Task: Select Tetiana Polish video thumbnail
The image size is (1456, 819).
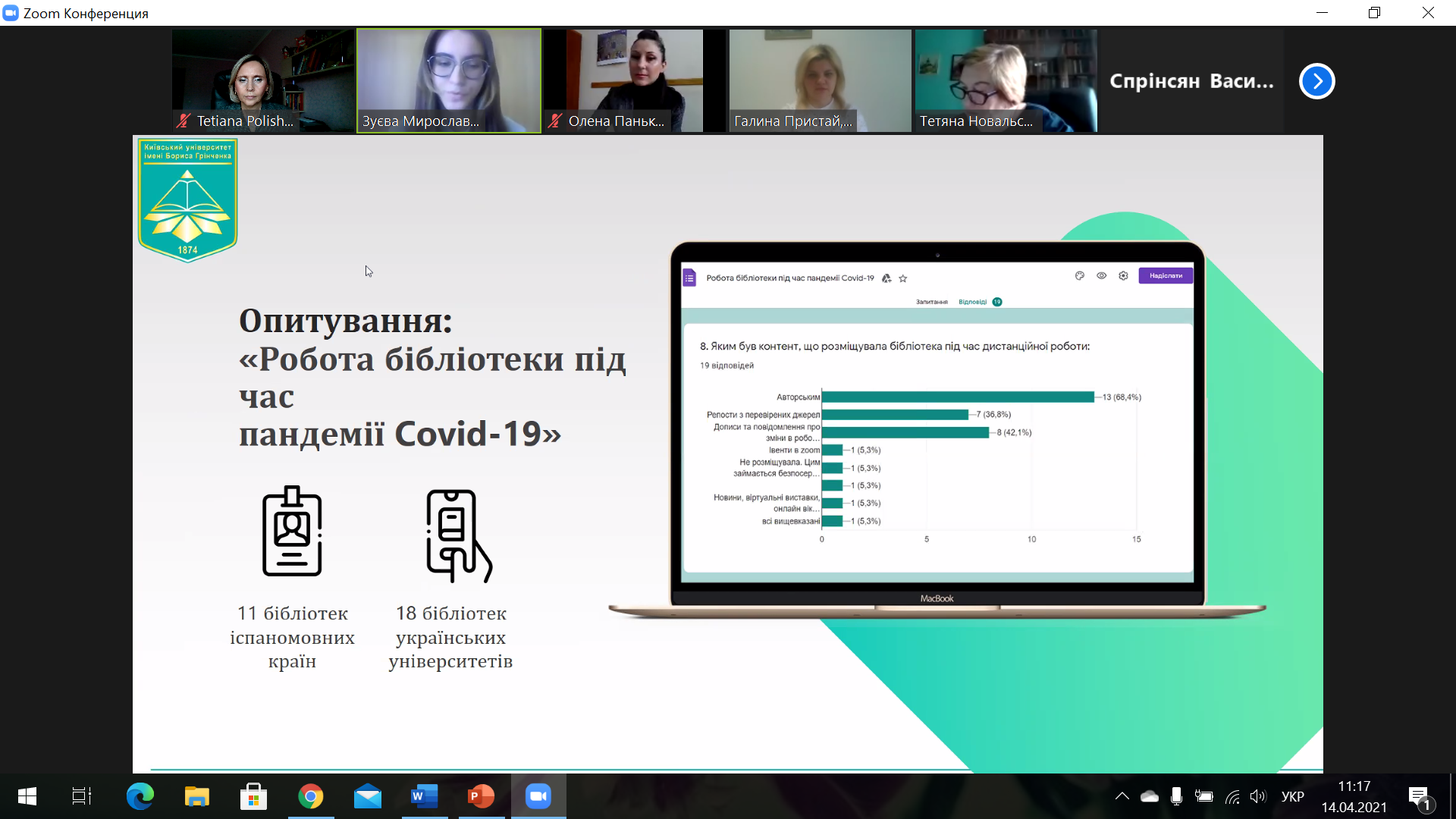Action: click(x=262, y=80)
